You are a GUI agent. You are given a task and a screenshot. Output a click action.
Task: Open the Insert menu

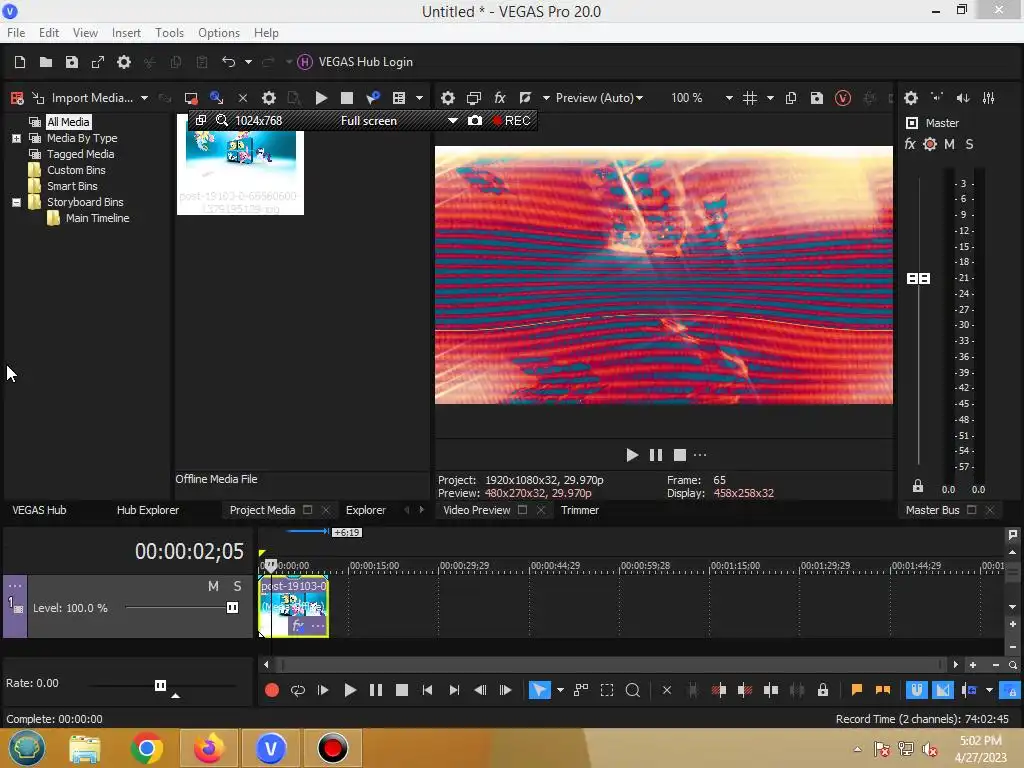click(126, 33)
